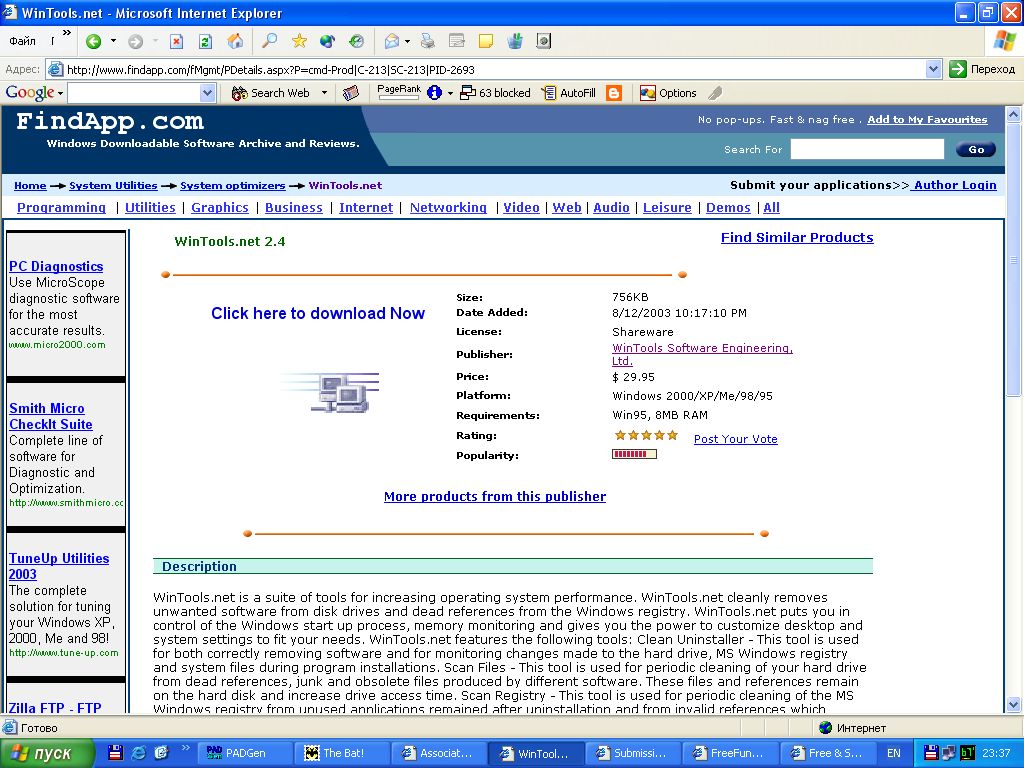
Task: Open the Файл menu
Action: (x=22, y=41)
